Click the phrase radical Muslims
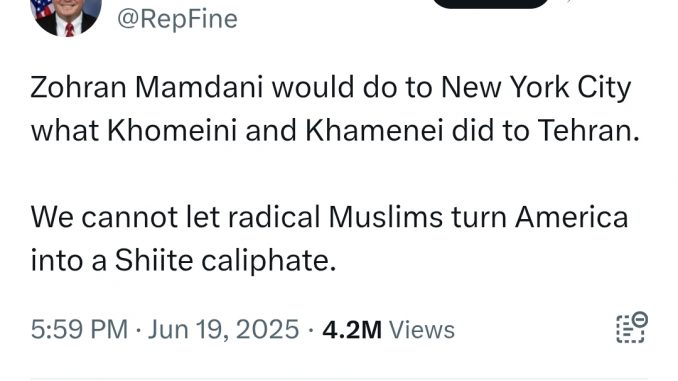678x381 pixels. [x=336, y=217]
